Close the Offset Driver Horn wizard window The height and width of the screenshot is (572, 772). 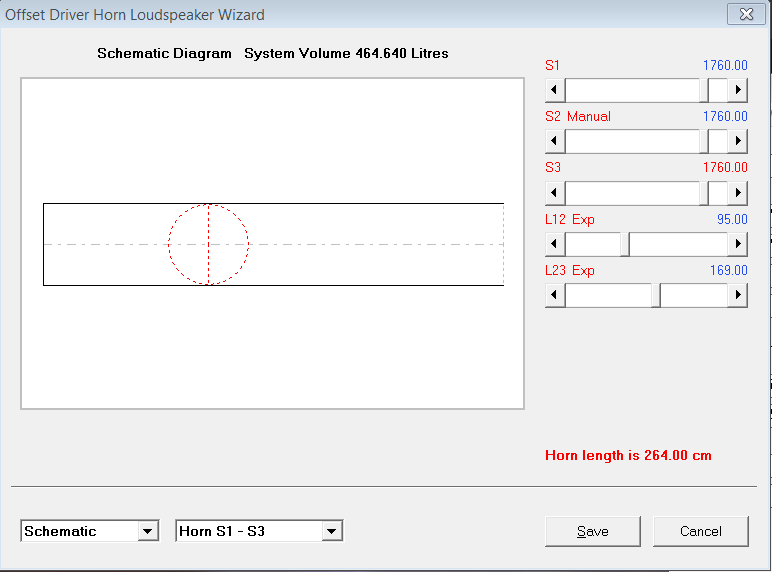746,14
